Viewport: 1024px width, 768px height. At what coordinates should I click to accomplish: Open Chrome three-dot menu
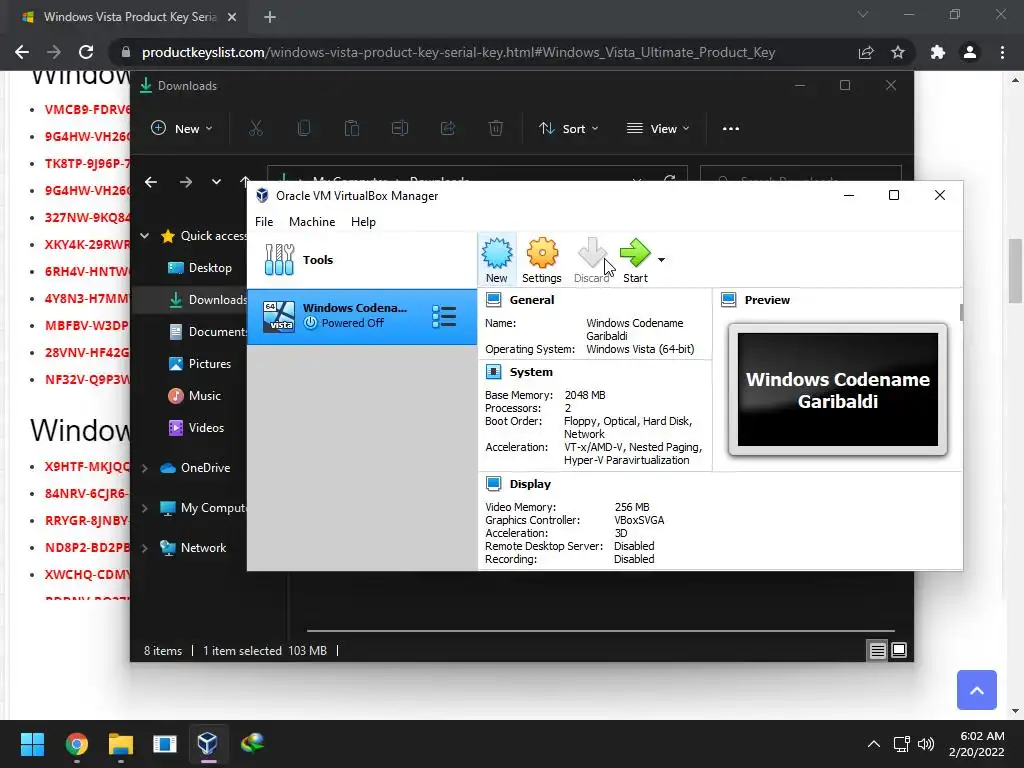pos(1002,52)
